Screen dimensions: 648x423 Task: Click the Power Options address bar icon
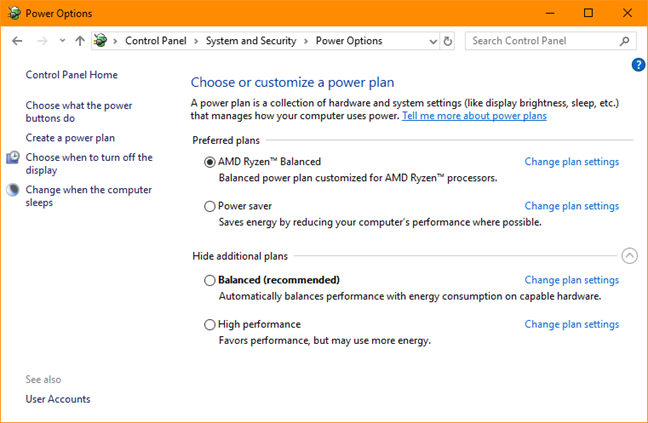click(100, 40)
